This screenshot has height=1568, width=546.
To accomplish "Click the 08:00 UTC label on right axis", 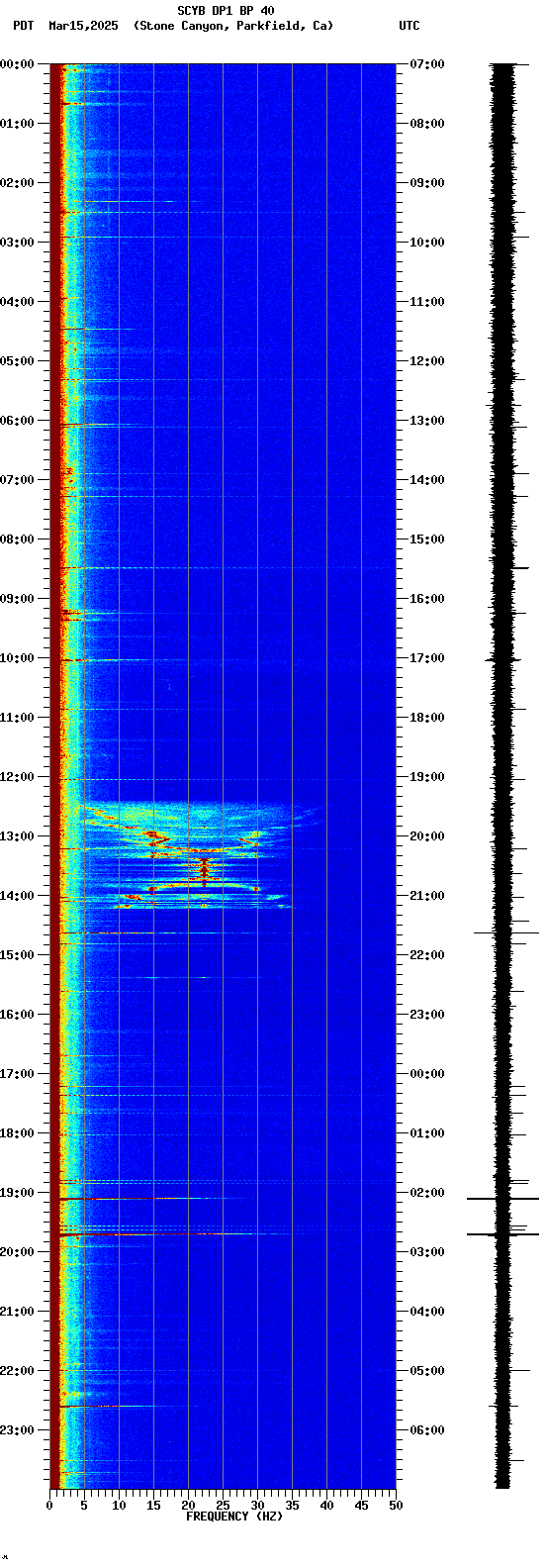I will pos(427,124).
